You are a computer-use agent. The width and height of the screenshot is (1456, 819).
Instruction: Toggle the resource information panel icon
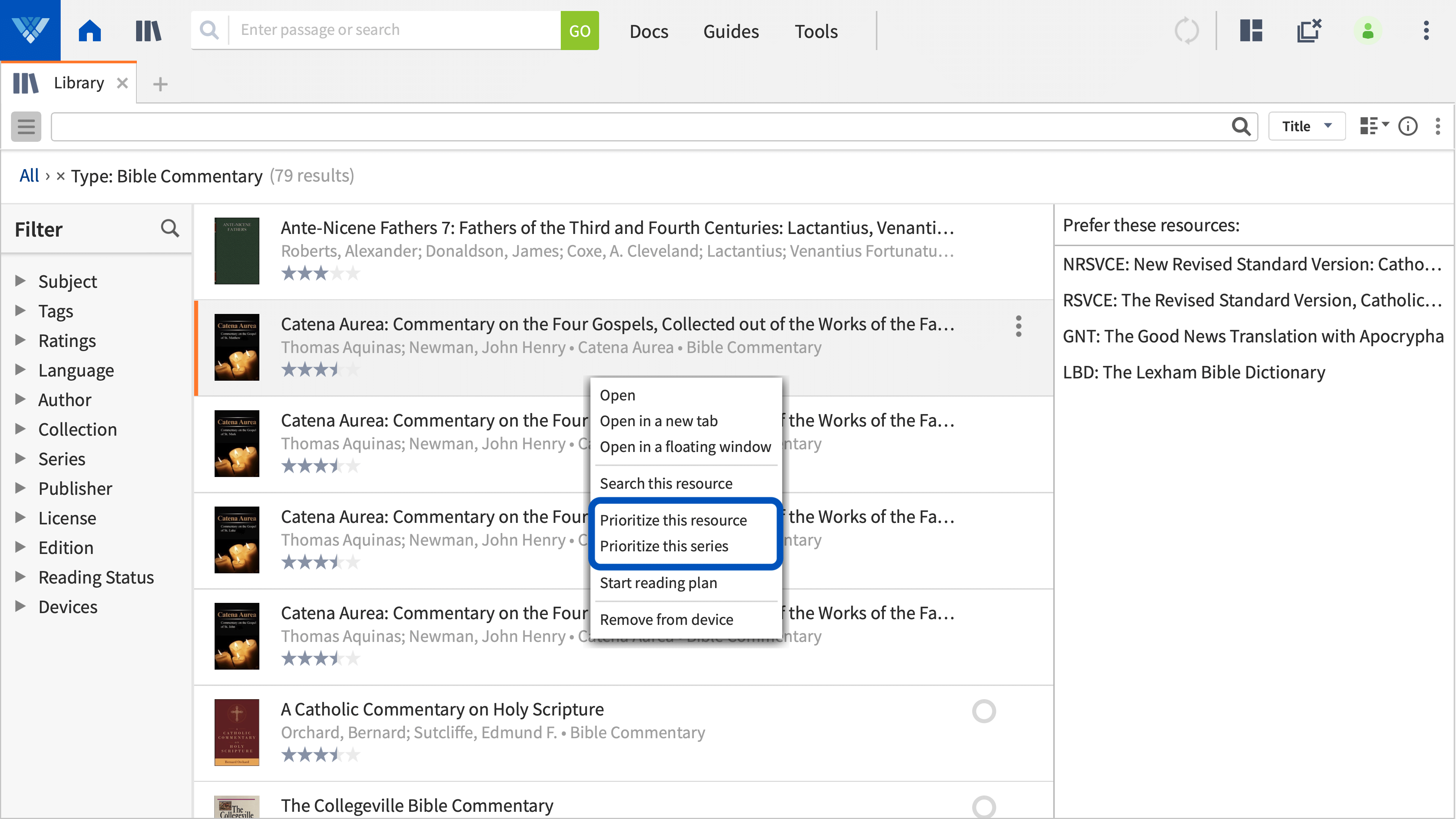pos(1408,126)
